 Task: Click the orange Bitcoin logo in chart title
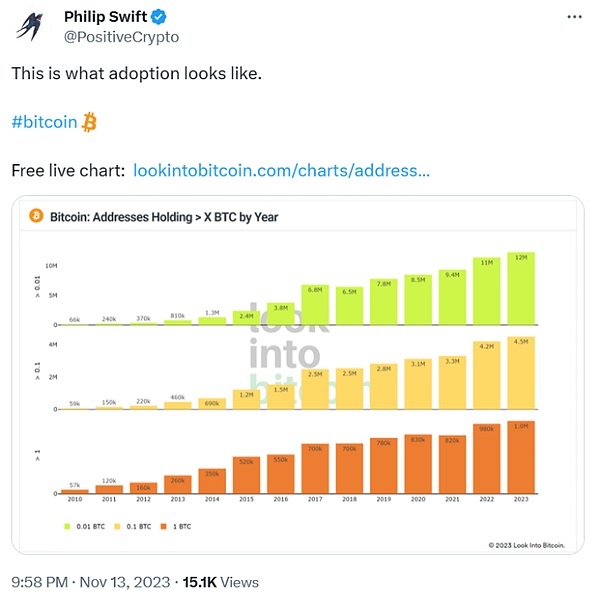(36, 216)
